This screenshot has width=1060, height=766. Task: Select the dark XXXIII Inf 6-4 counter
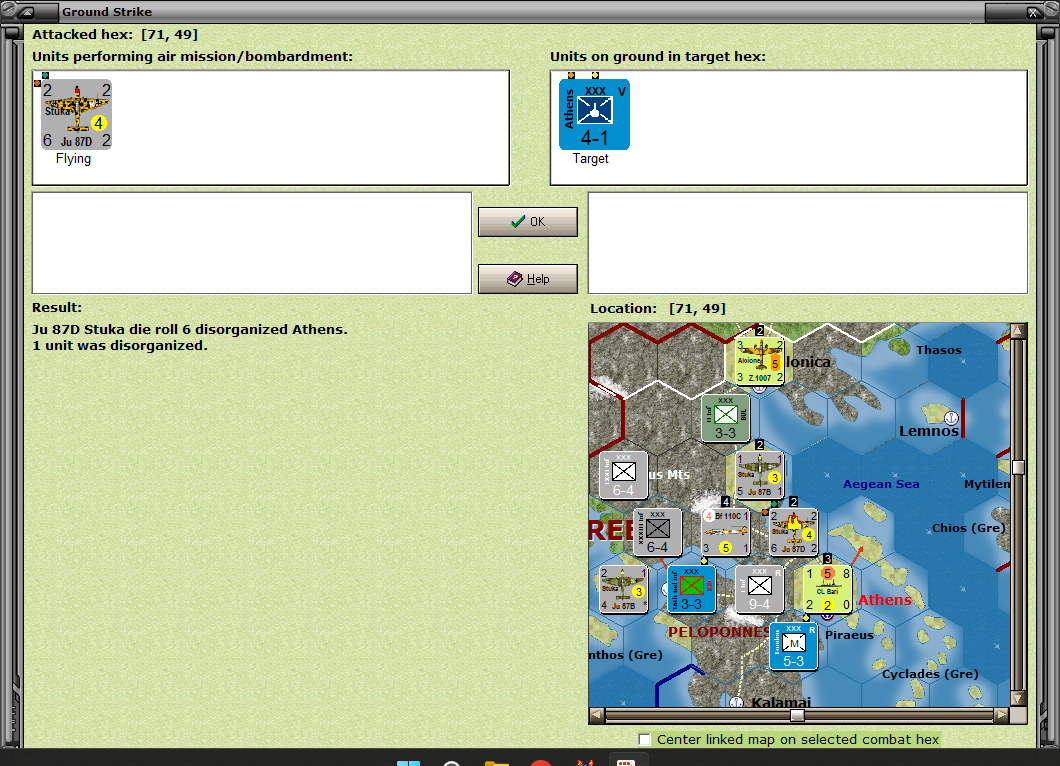[x=657, y=532]
